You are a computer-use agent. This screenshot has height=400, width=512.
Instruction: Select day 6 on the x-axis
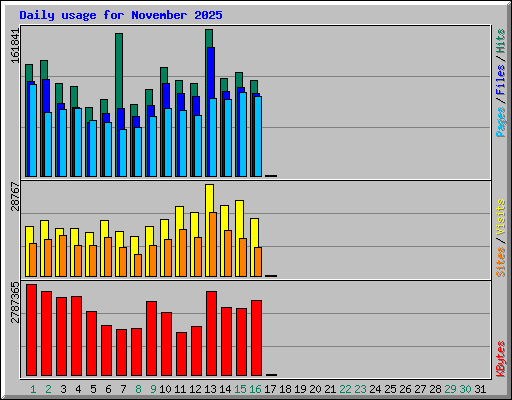tap(108, 389)
